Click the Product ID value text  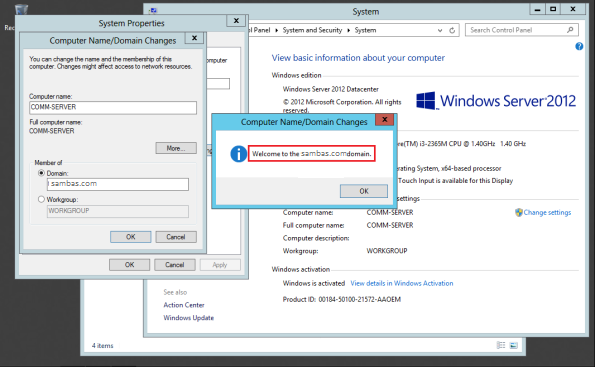click(359, 299)
